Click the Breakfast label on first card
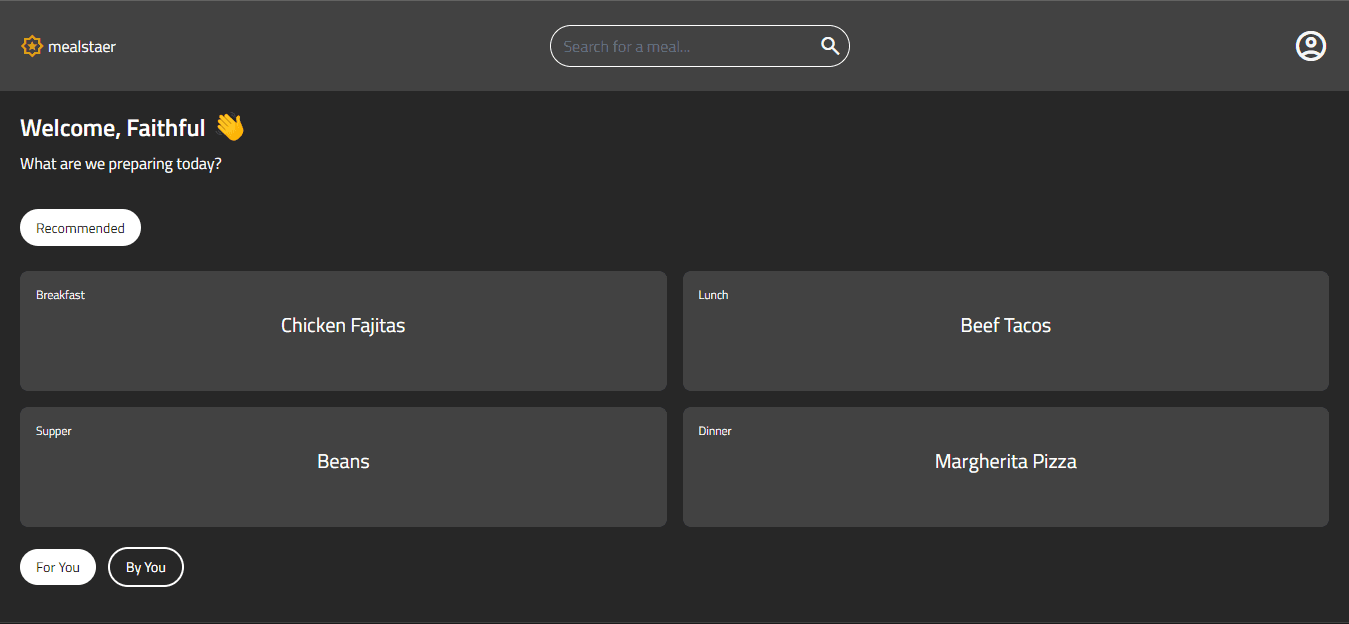This screenshot has width=1349, height=624. [x=60, y=295]
